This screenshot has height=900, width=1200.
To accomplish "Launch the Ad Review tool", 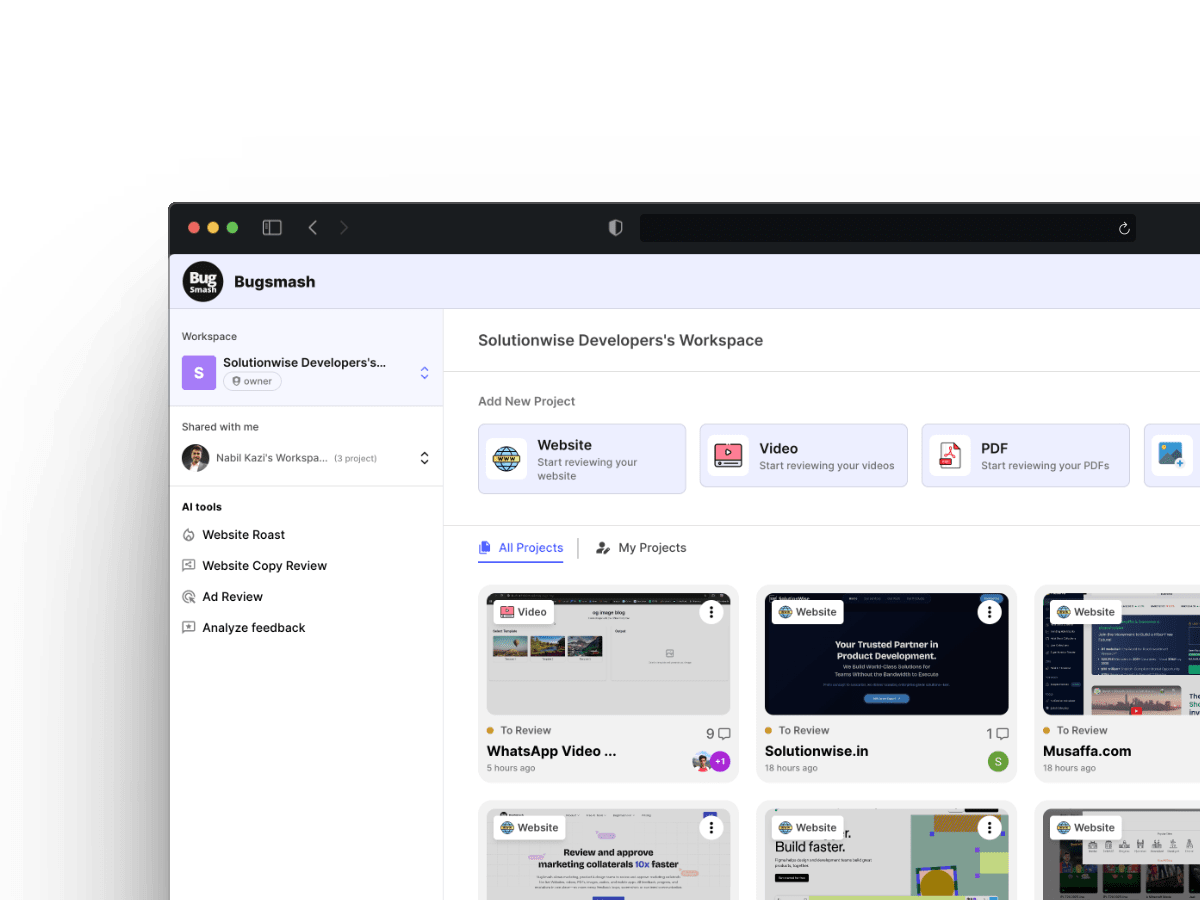I will pyautogui.click(x=233, y=596).
